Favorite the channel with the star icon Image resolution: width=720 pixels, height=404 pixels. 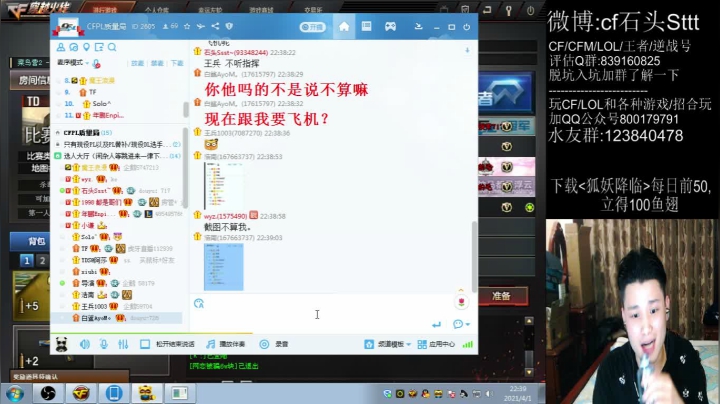point(187,26)
